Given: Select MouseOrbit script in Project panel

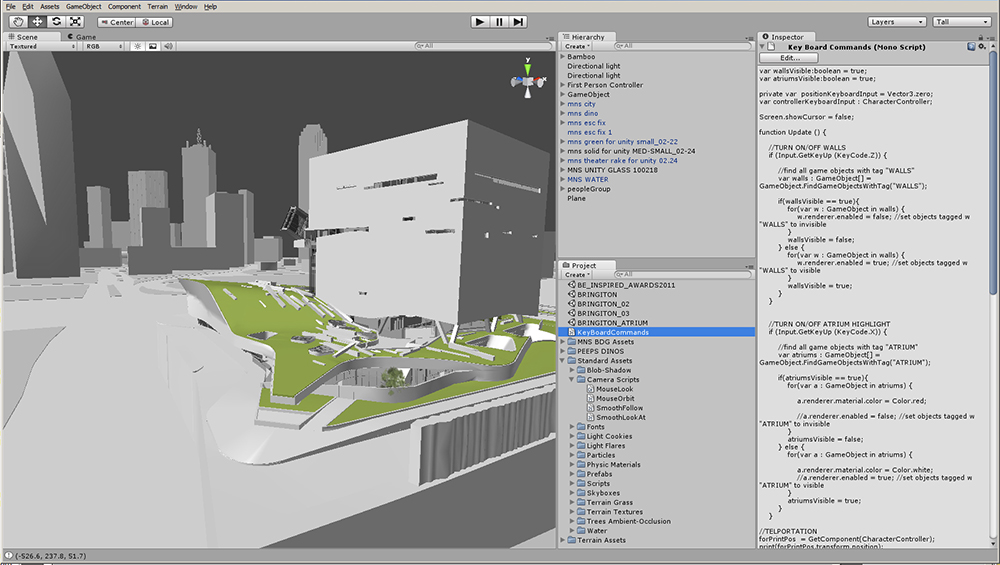Looking at the screenshot, I should tap(615, 398).
